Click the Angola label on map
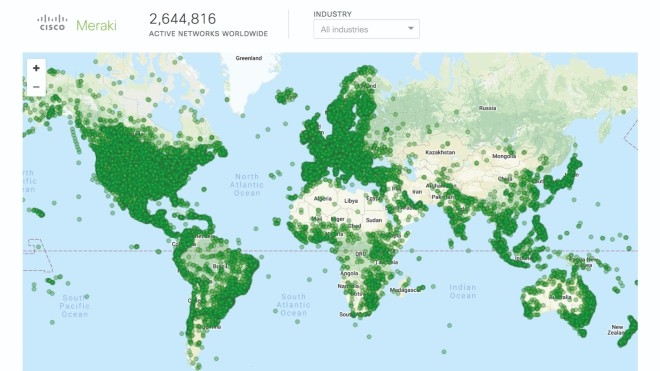This screenshot has width=660, height=371. pos(349,273)
